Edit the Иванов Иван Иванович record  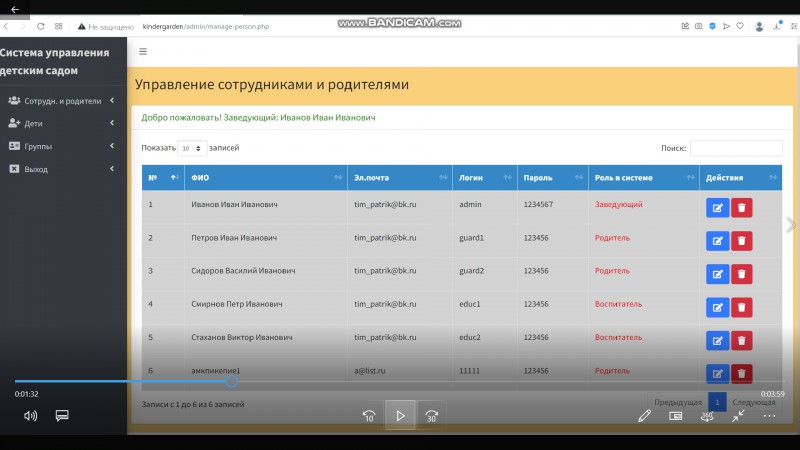[717, 208]
